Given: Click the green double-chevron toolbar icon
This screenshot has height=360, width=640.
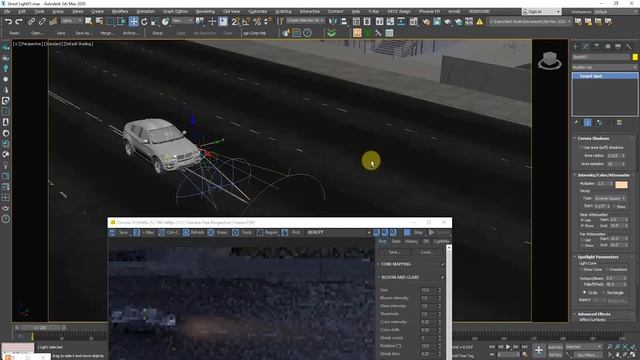Looking at the screenshot, I should (331, 33).
